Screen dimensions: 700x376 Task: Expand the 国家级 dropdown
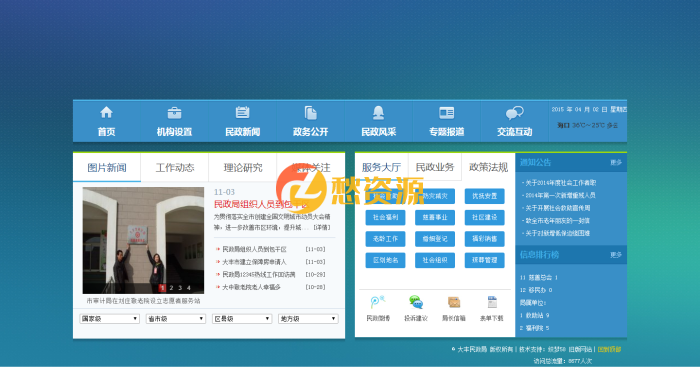109,318
